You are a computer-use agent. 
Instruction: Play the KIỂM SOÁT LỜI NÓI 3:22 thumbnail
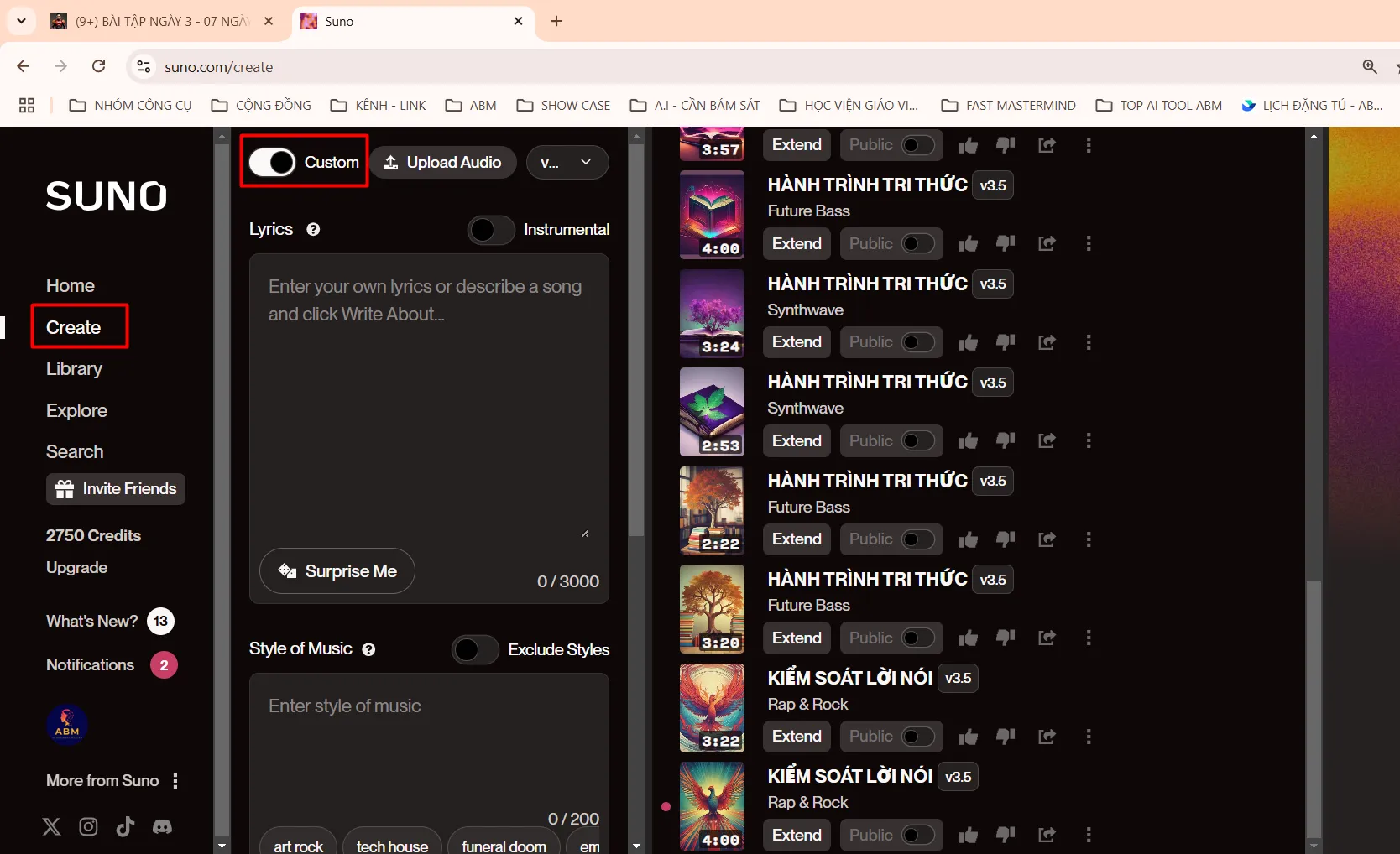(712, 708)
